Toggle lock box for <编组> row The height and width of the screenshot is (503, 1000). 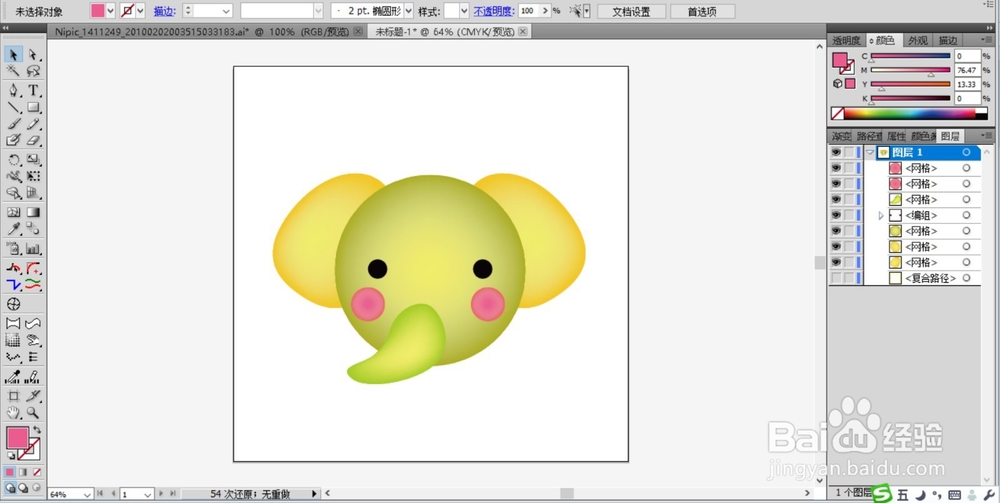pyautogui.click(x=849, y=215)
